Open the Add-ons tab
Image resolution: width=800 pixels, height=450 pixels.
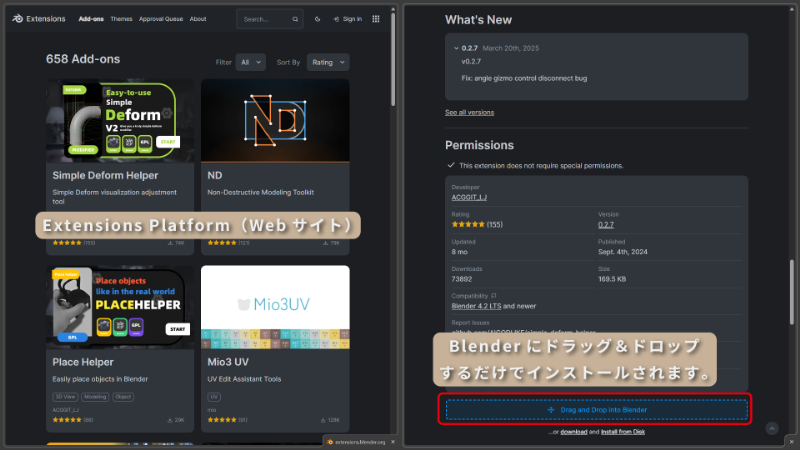(x=91, y=19)
